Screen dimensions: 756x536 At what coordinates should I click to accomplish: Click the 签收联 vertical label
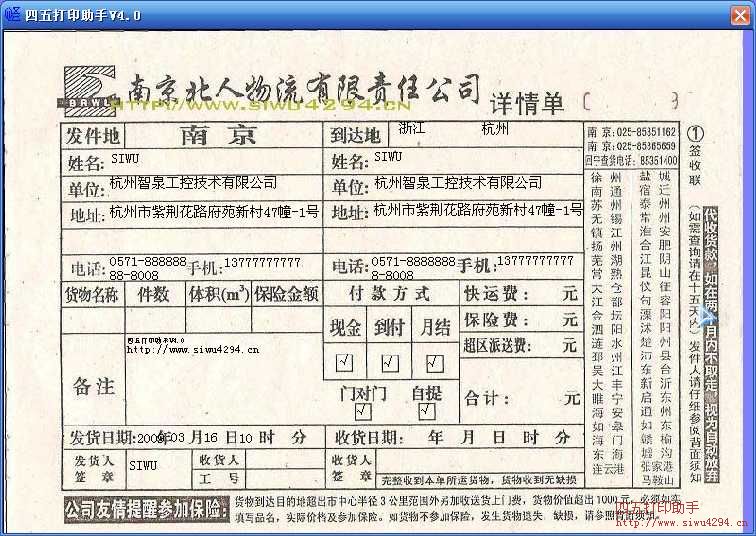(x=694, y=165)
